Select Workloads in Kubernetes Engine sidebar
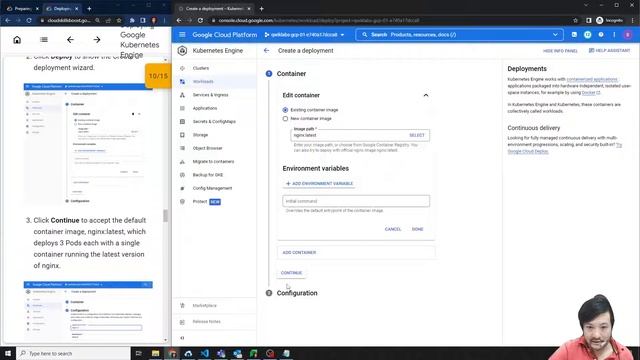Image resolution: width=640 pixels, height=360 pixels. [x=203, y=82]
